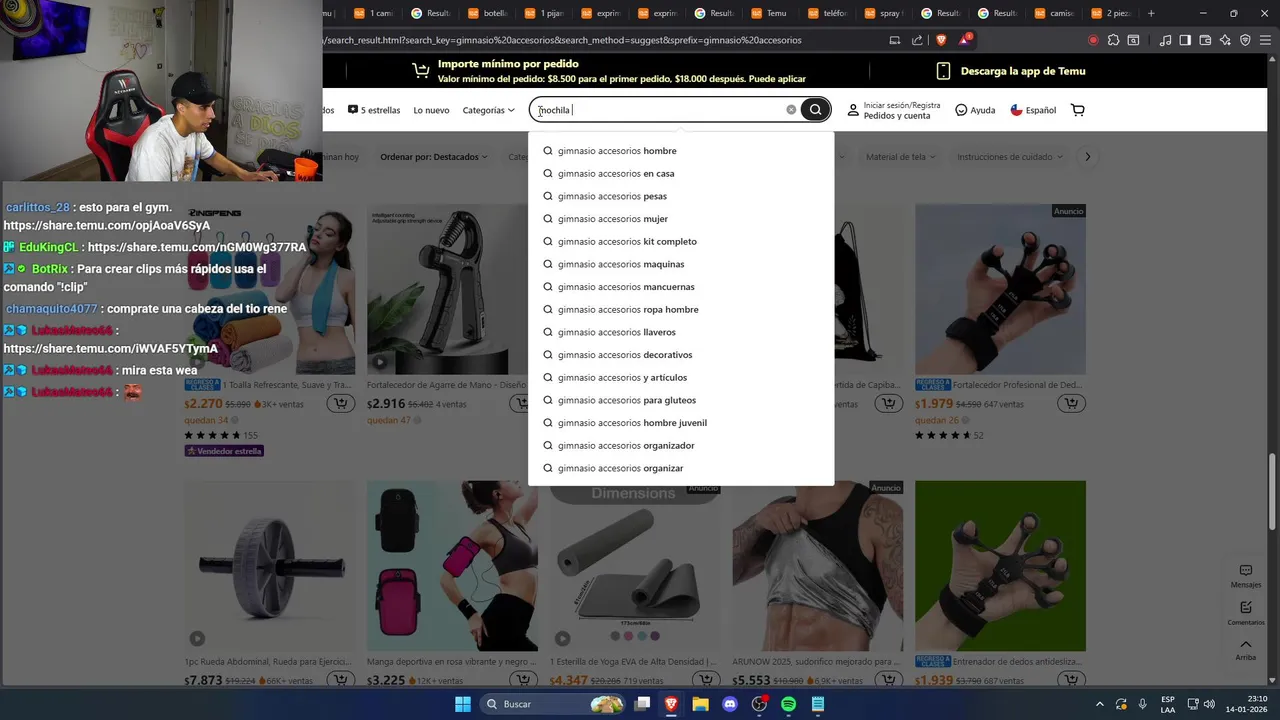Add towel product to cart
This screenshot has height=720, width=1280.
341,404
